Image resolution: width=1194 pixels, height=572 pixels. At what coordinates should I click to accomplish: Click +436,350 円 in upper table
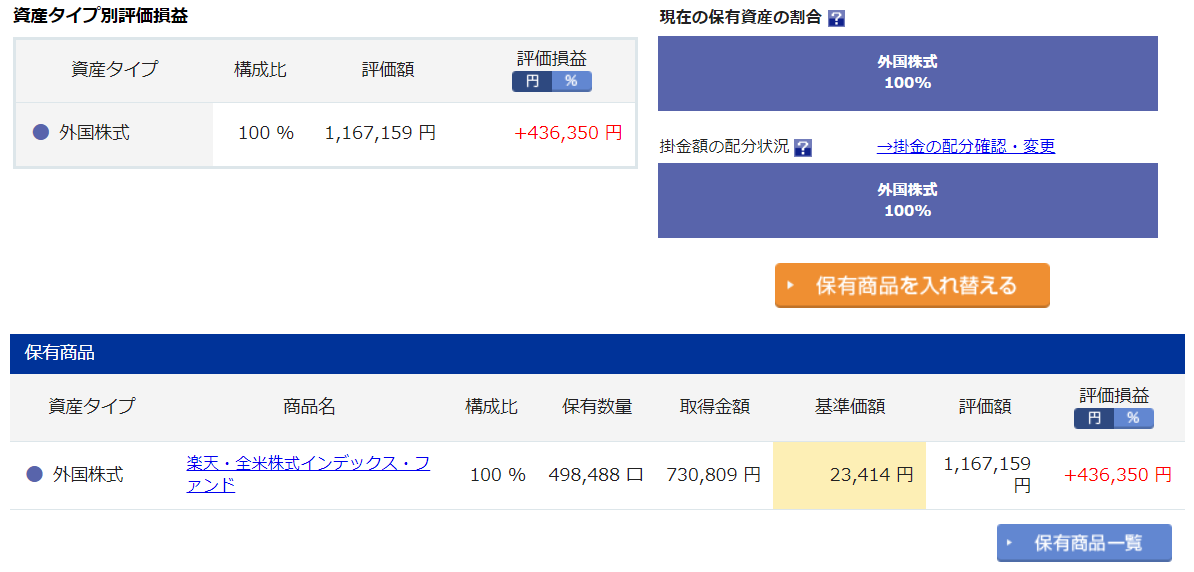click(x=569, y=133)
